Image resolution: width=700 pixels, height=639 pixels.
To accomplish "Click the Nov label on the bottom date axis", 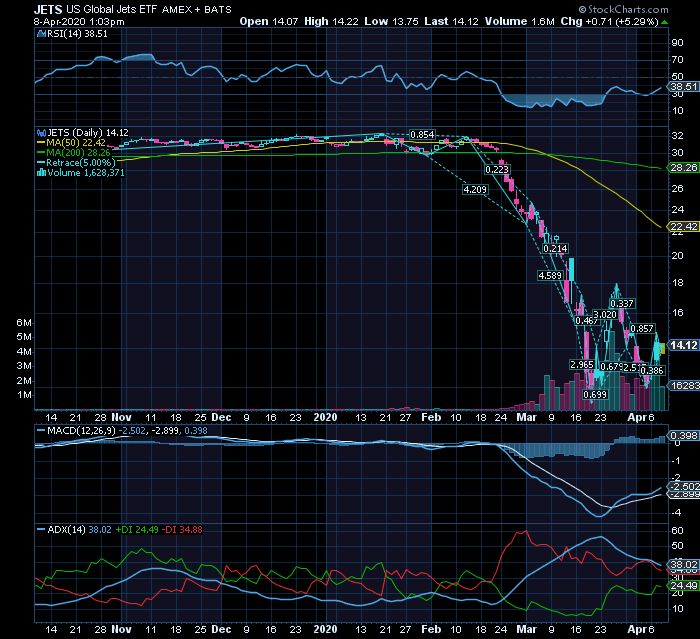I will point(121,630).
